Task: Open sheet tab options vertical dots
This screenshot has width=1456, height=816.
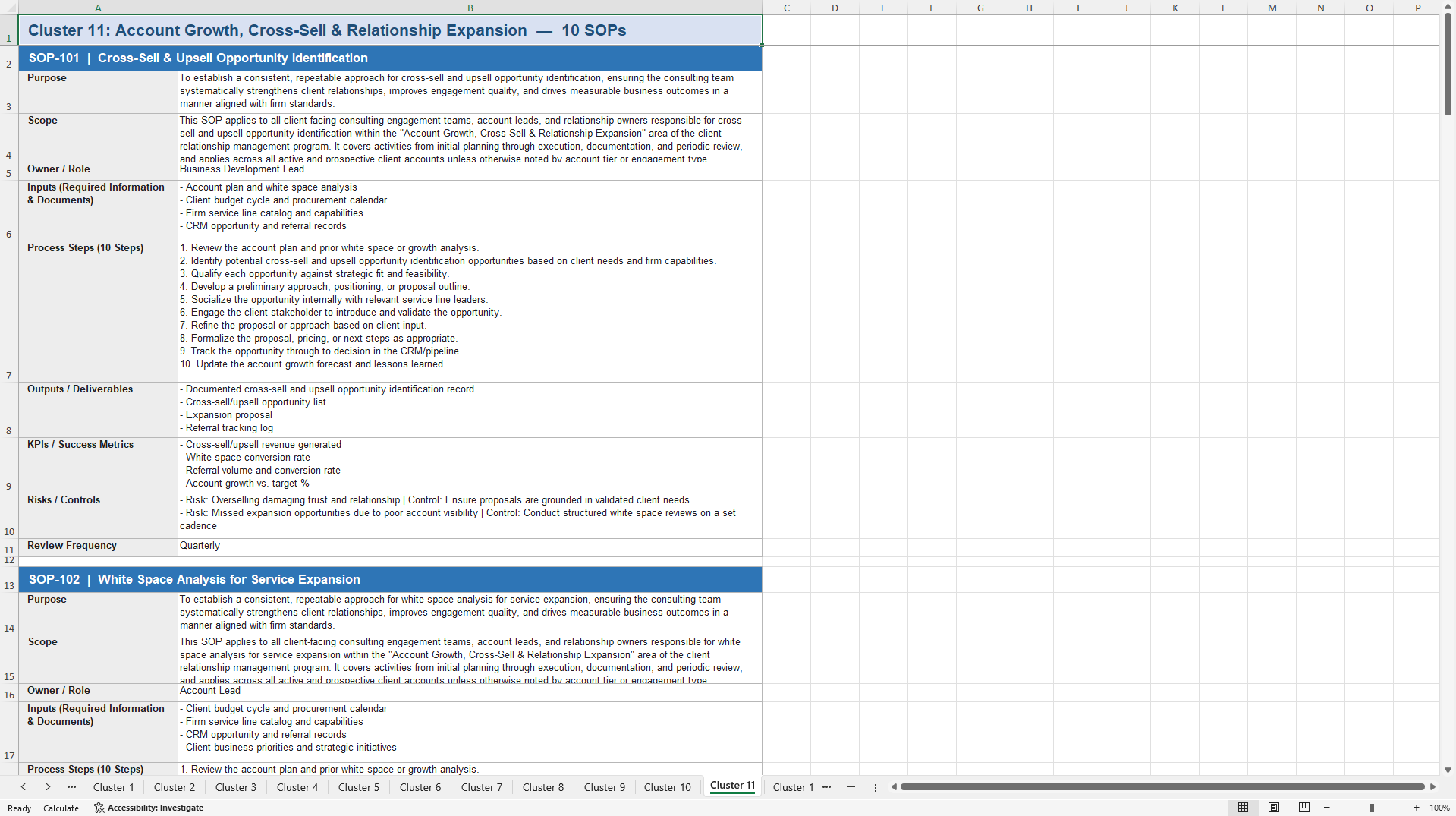Action: tap(875, 787)
